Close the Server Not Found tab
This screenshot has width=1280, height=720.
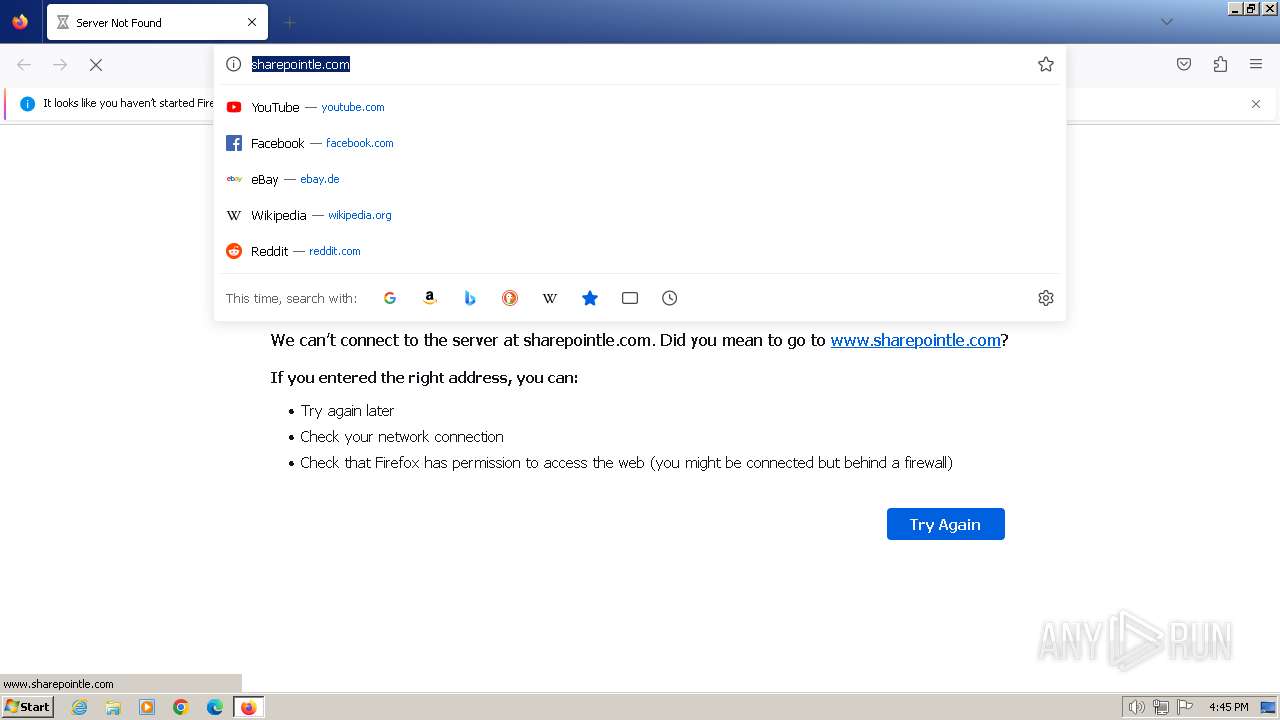point(251,22)
